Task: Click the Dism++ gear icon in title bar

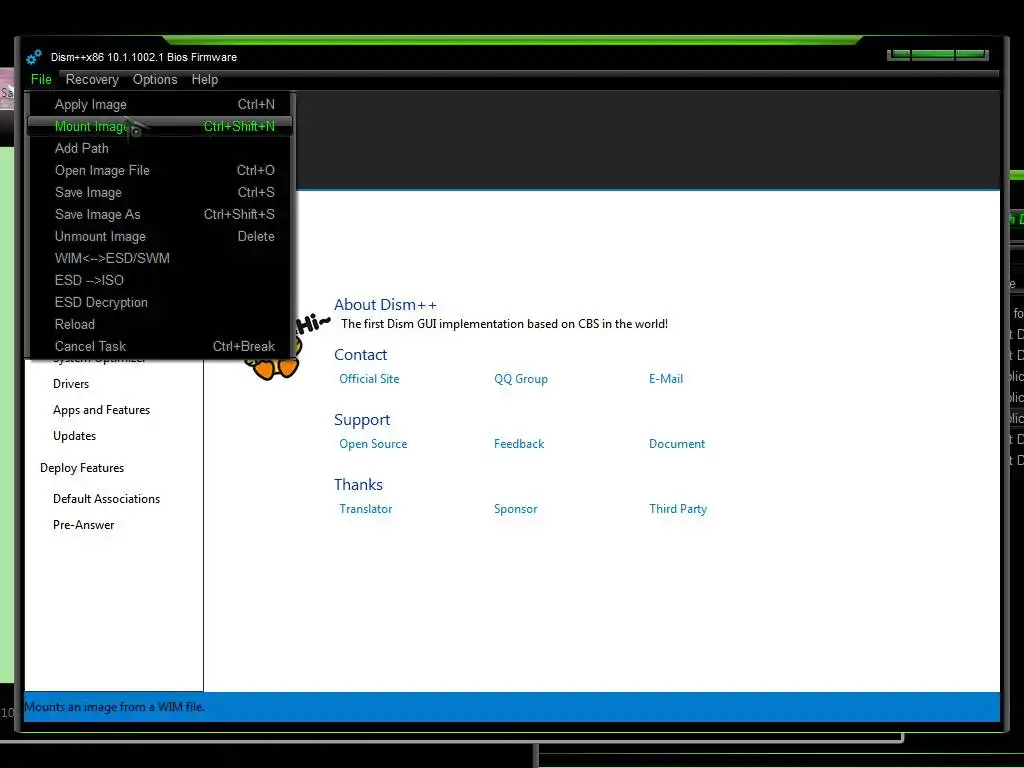Action: [34, 57]
